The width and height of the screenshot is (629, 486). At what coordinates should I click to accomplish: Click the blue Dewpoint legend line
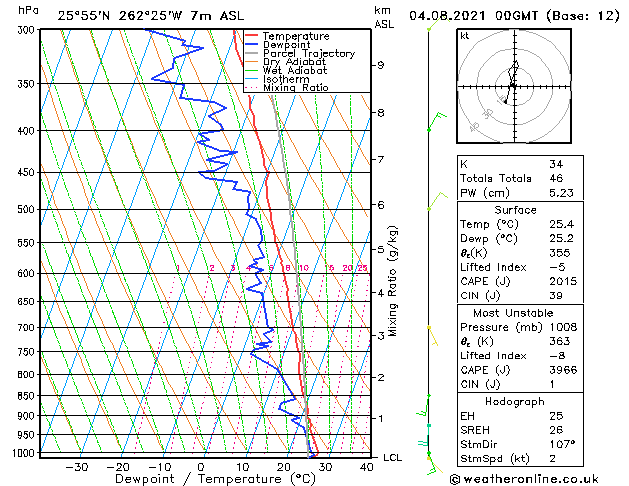[x=253, y=45]
